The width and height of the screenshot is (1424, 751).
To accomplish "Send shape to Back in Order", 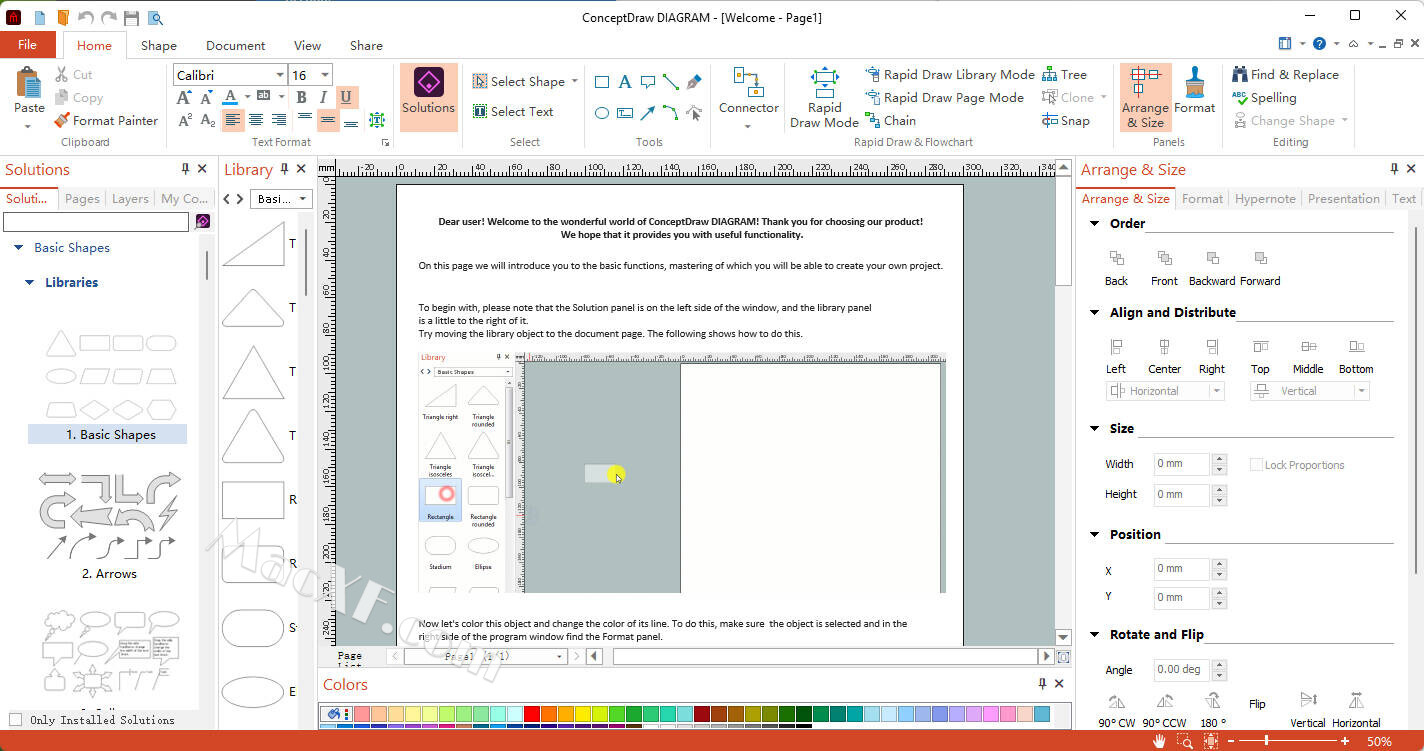I will tap(1116, 267).
